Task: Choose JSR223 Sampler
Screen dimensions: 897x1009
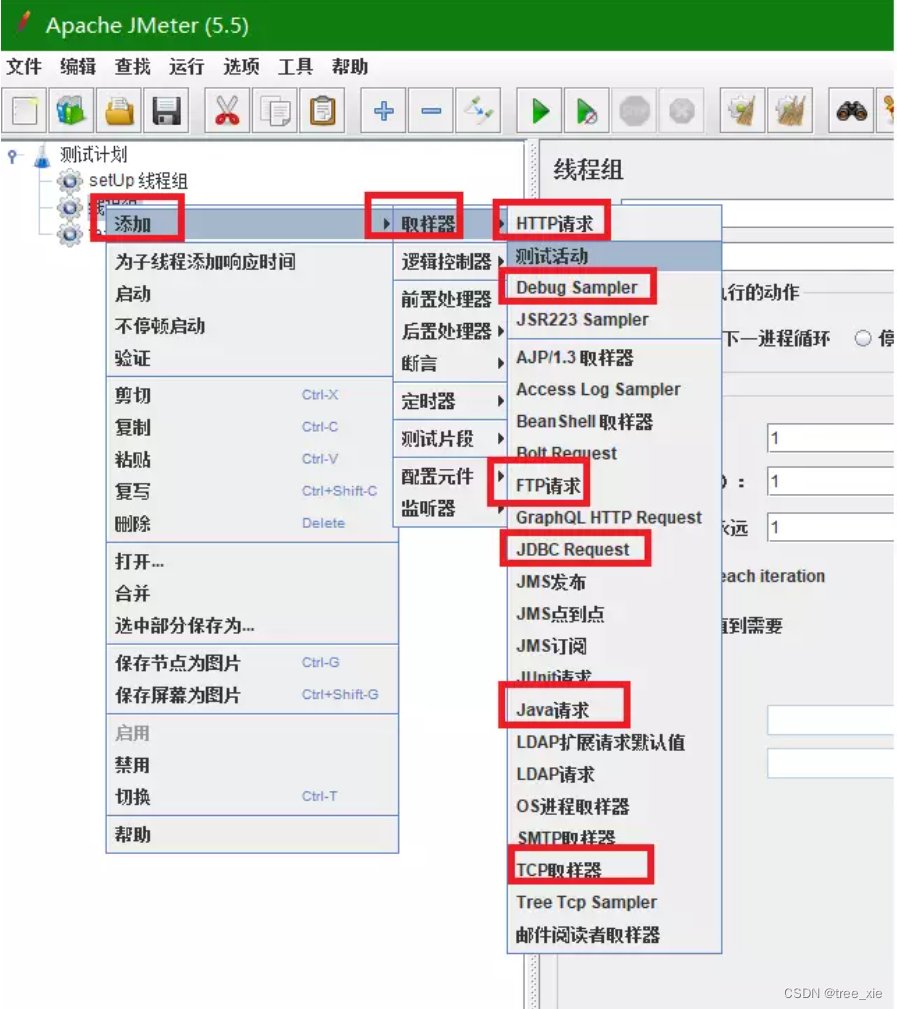Action: tap(615, 320)
